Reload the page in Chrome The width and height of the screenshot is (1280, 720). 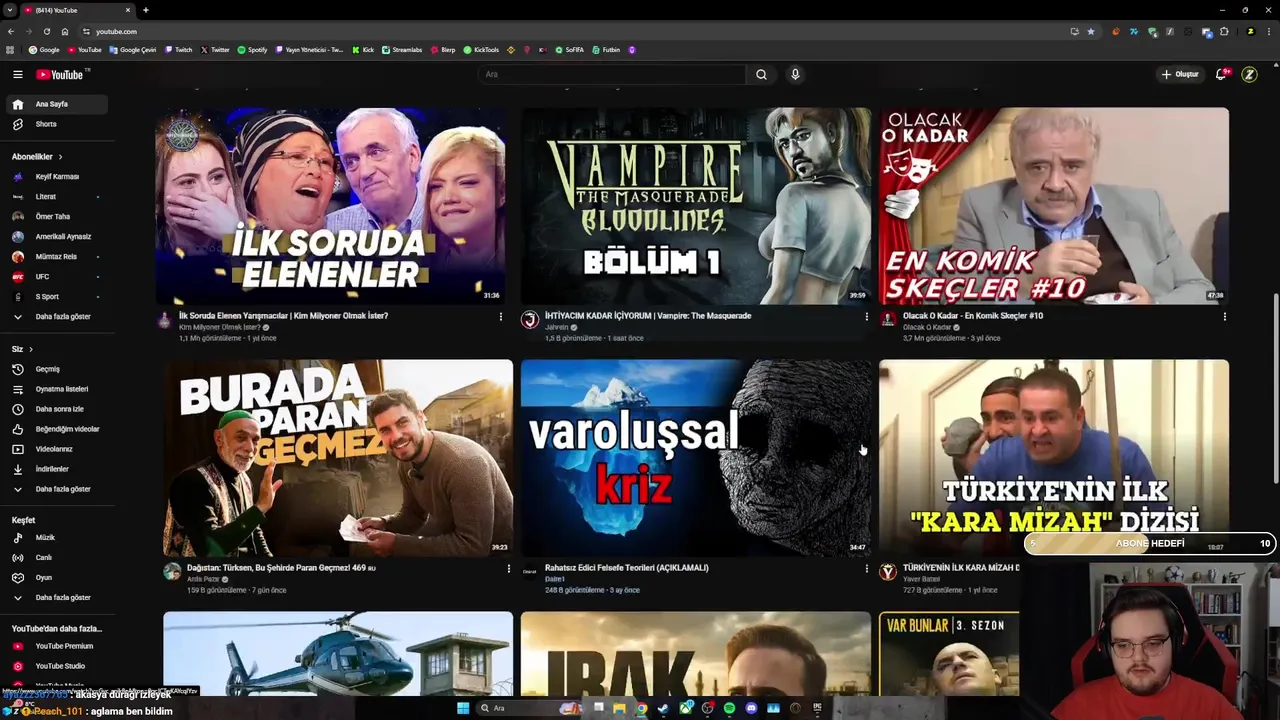point(46,31)
